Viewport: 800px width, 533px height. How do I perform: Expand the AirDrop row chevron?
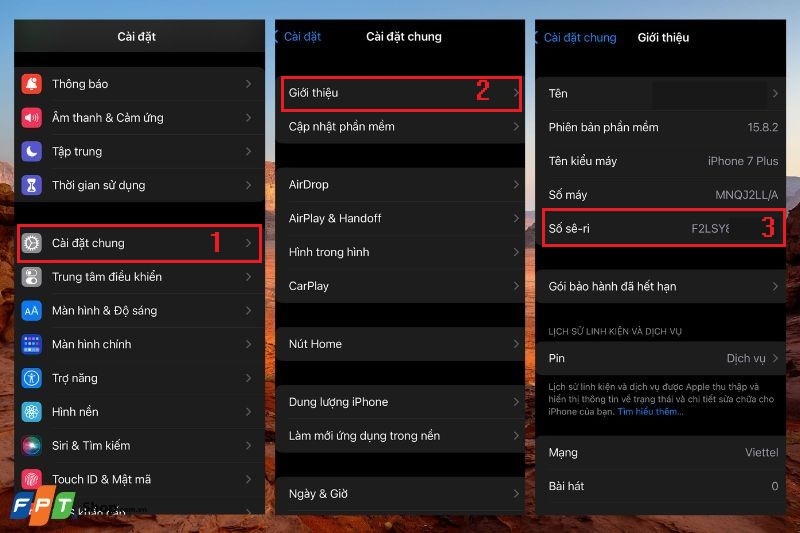[x=516, y=185]
